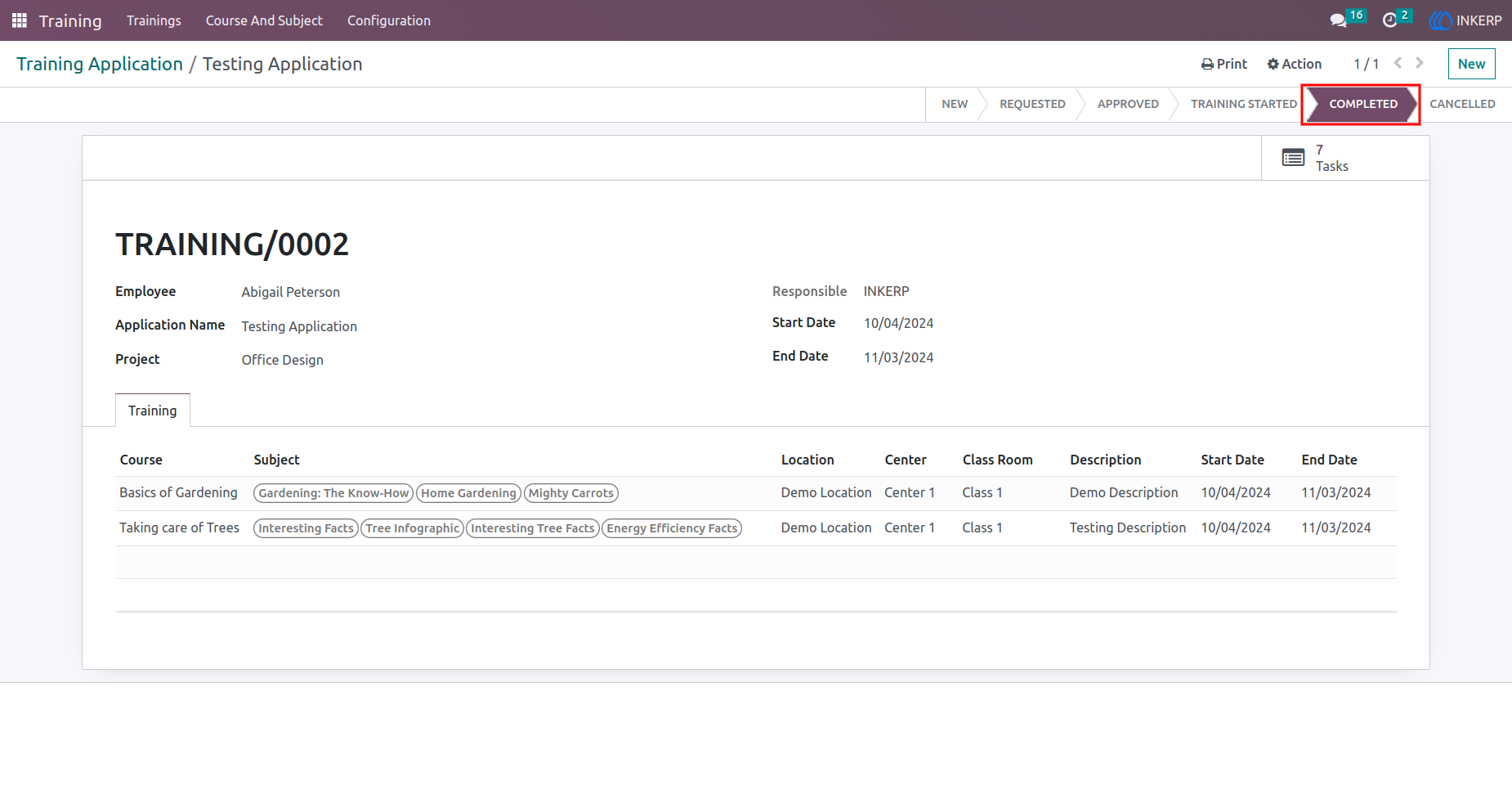Open the activities clock icon
1512x790 pixels.
point(1389,20)
